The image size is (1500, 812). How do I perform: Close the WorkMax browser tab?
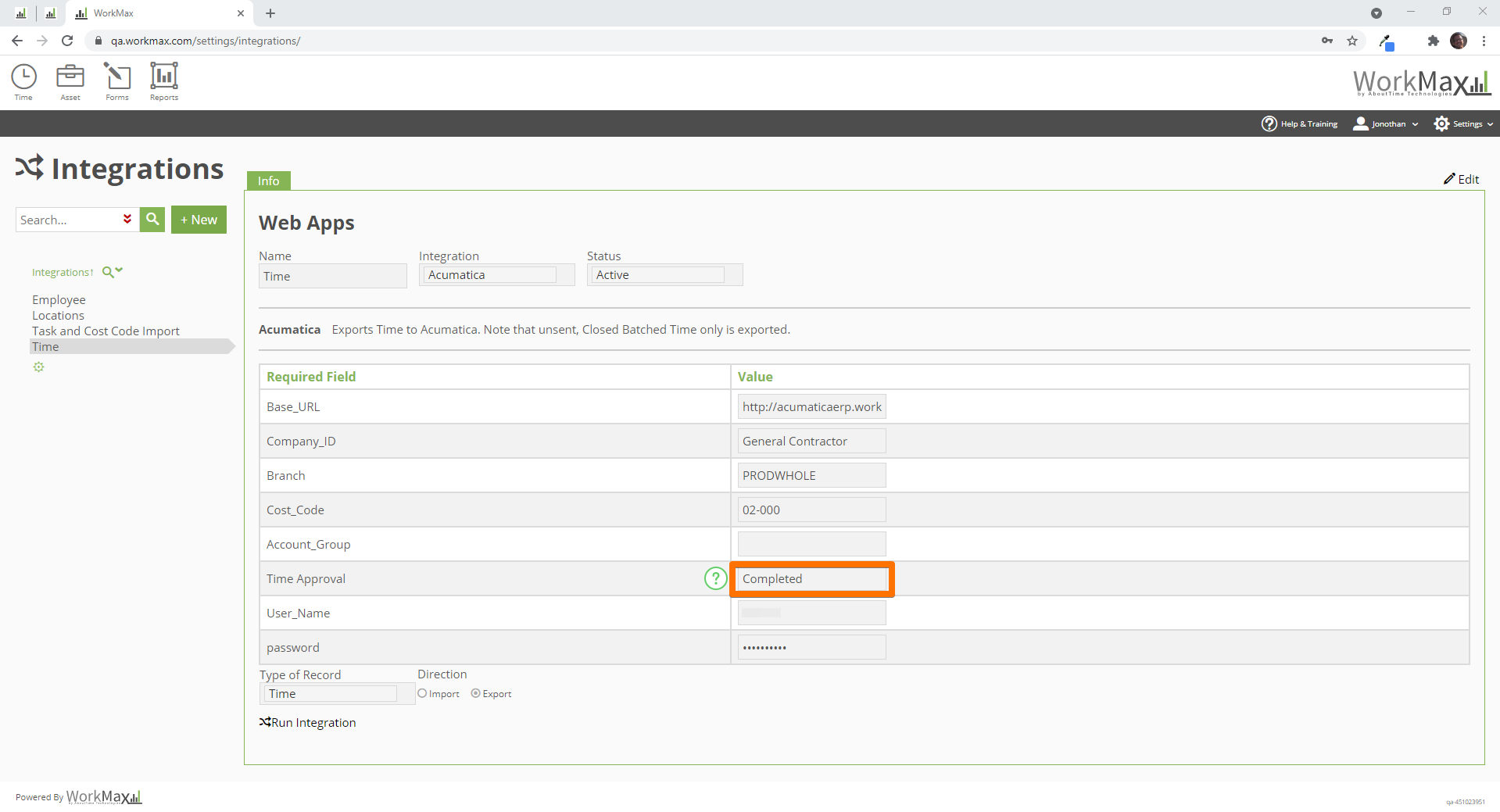click(241, 13)
